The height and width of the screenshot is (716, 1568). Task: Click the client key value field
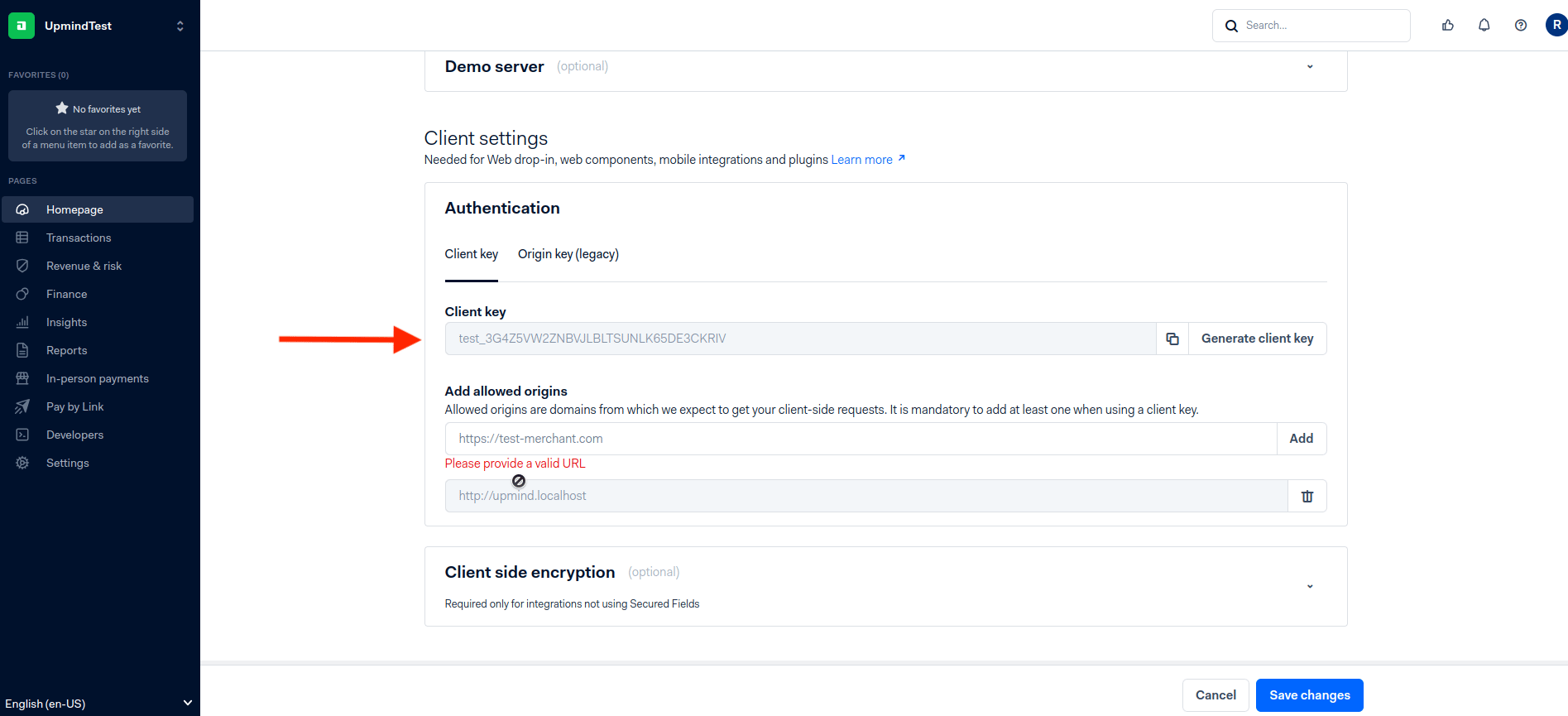point(800,339)
